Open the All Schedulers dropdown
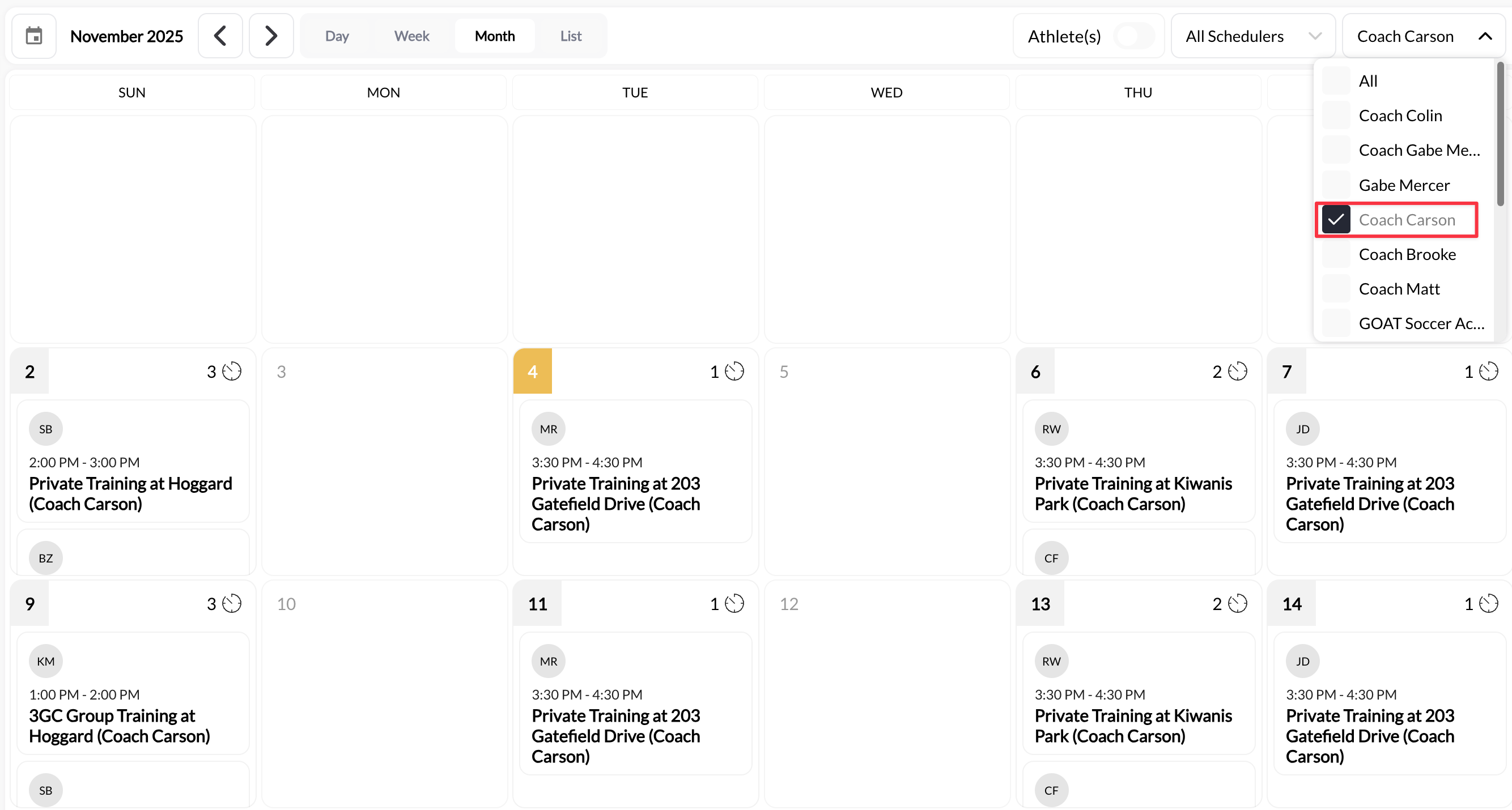 [x=1252, y=36]
